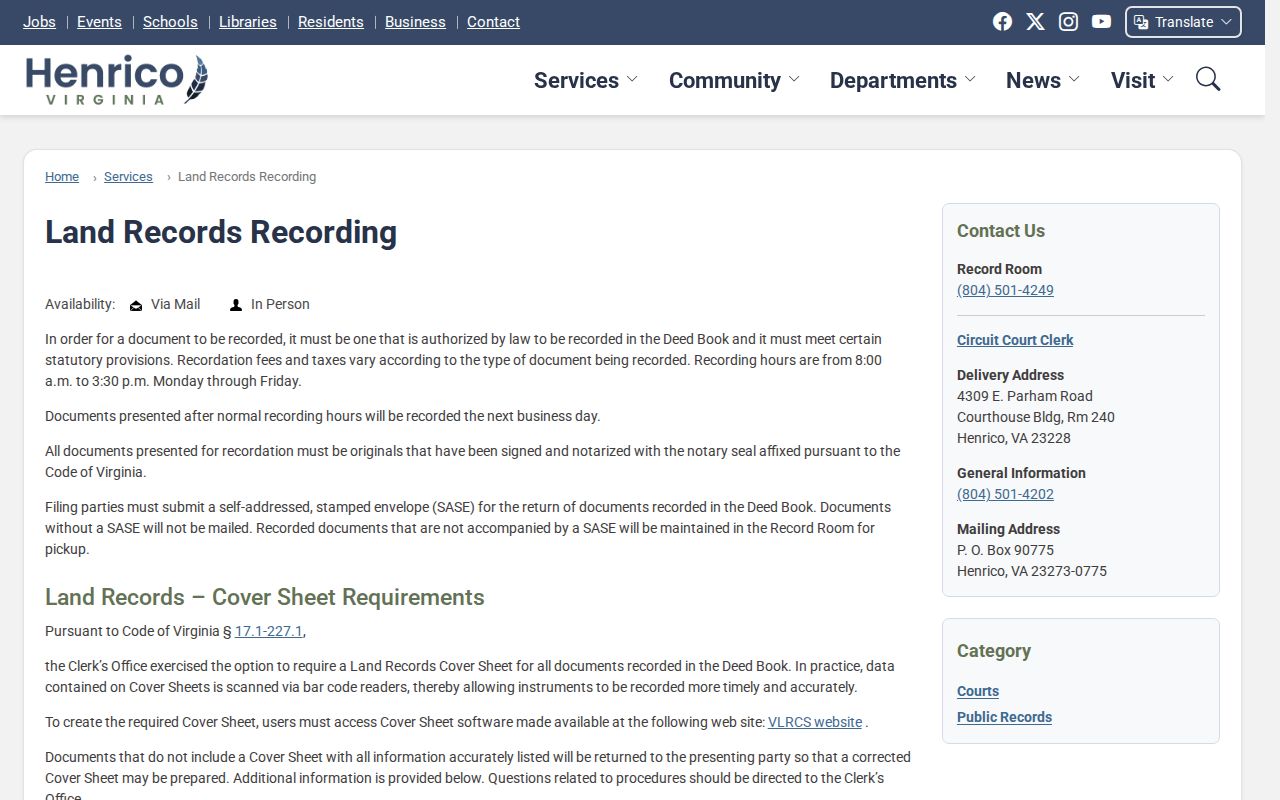Open Henrico's Instagram profile
This screenshot has height=800, width=1280.
1068,22
